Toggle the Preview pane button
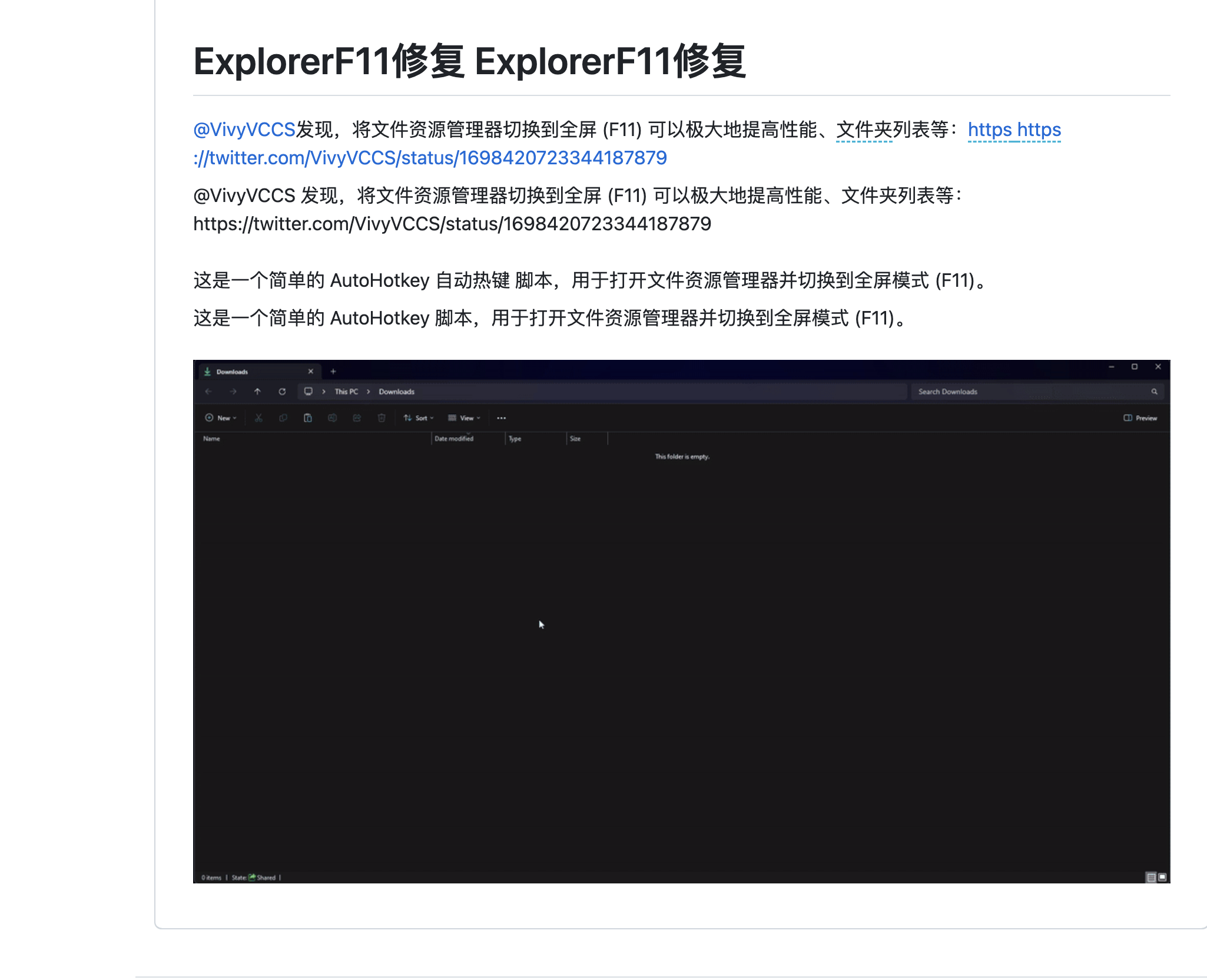The image size is (1207, 980). tap(1140, 418)
